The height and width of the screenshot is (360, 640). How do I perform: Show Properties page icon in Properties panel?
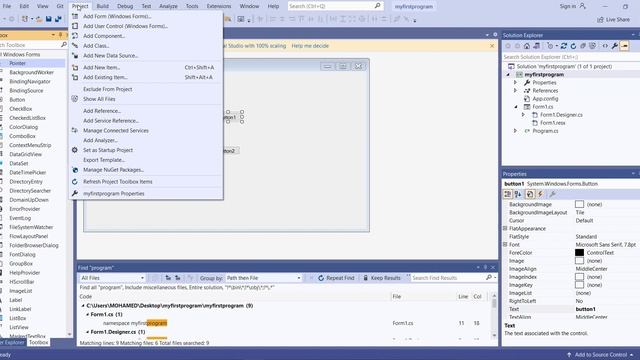(530, 194)
